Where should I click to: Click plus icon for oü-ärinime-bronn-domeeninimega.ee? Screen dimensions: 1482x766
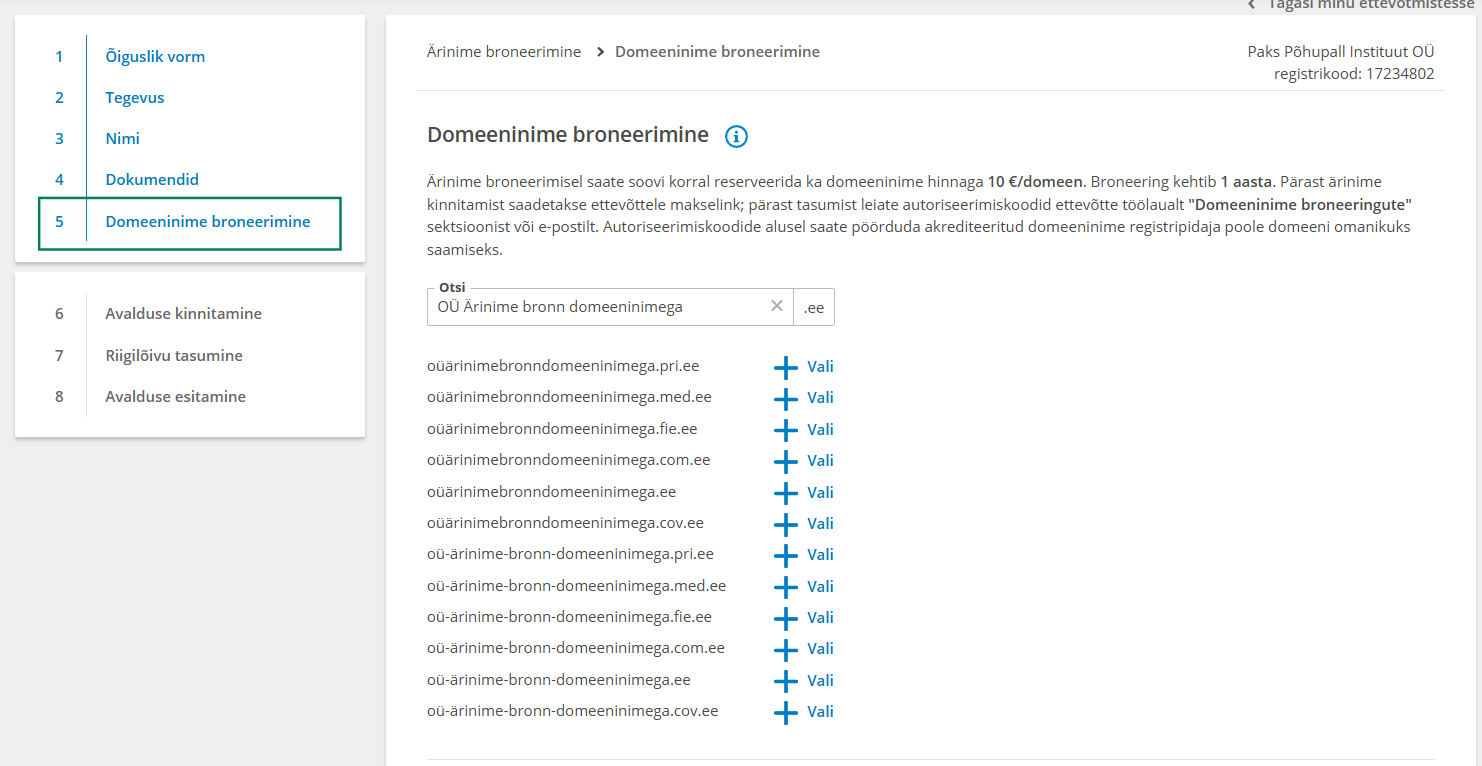786,681
